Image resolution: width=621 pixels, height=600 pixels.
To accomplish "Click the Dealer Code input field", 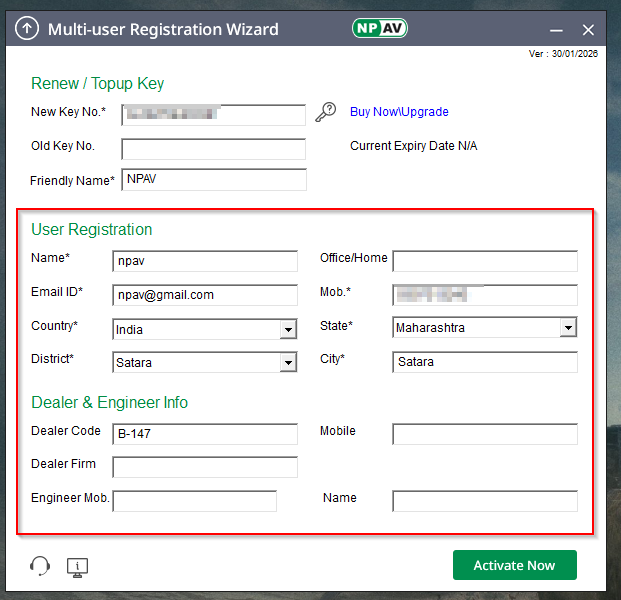I will click(x=205, y=434).
